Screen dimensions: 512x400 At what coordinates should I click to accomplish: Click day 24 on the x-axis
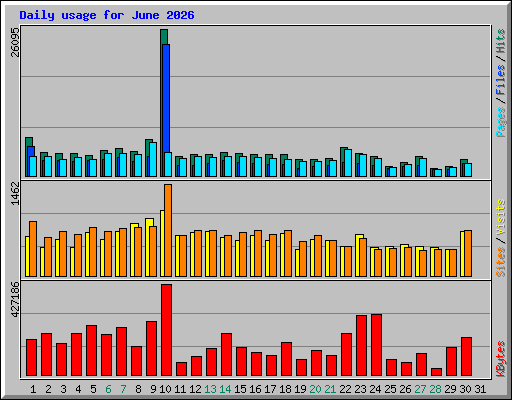375,389
